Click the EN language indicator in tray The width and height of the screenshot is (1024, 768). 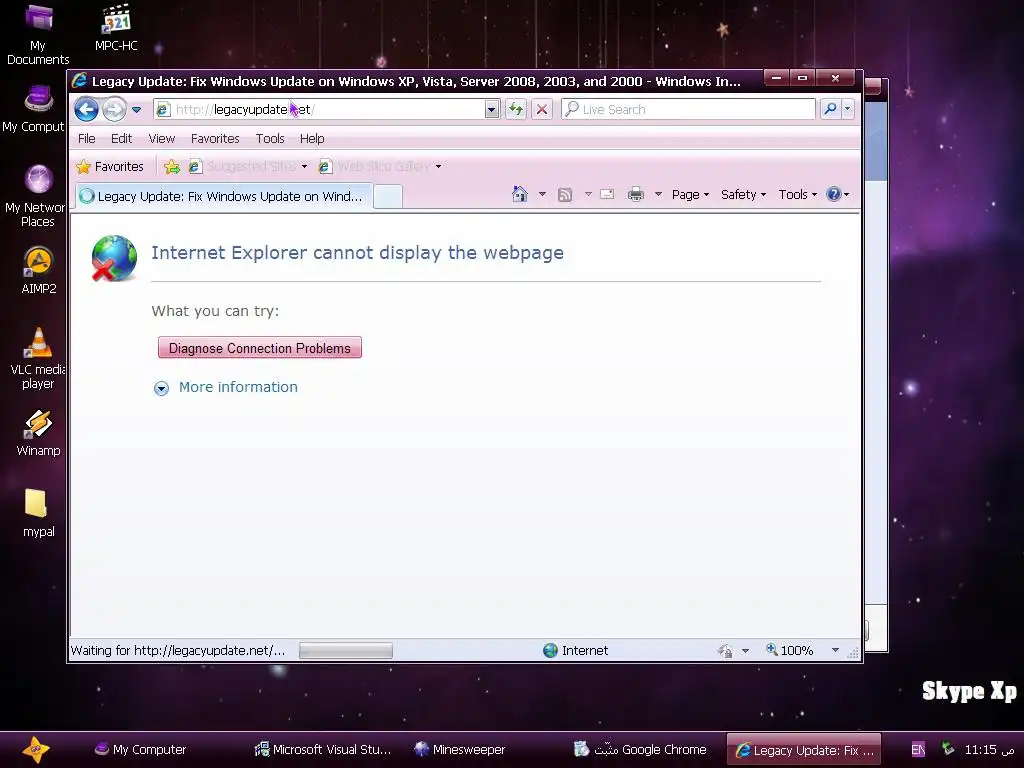pos(918,750)
